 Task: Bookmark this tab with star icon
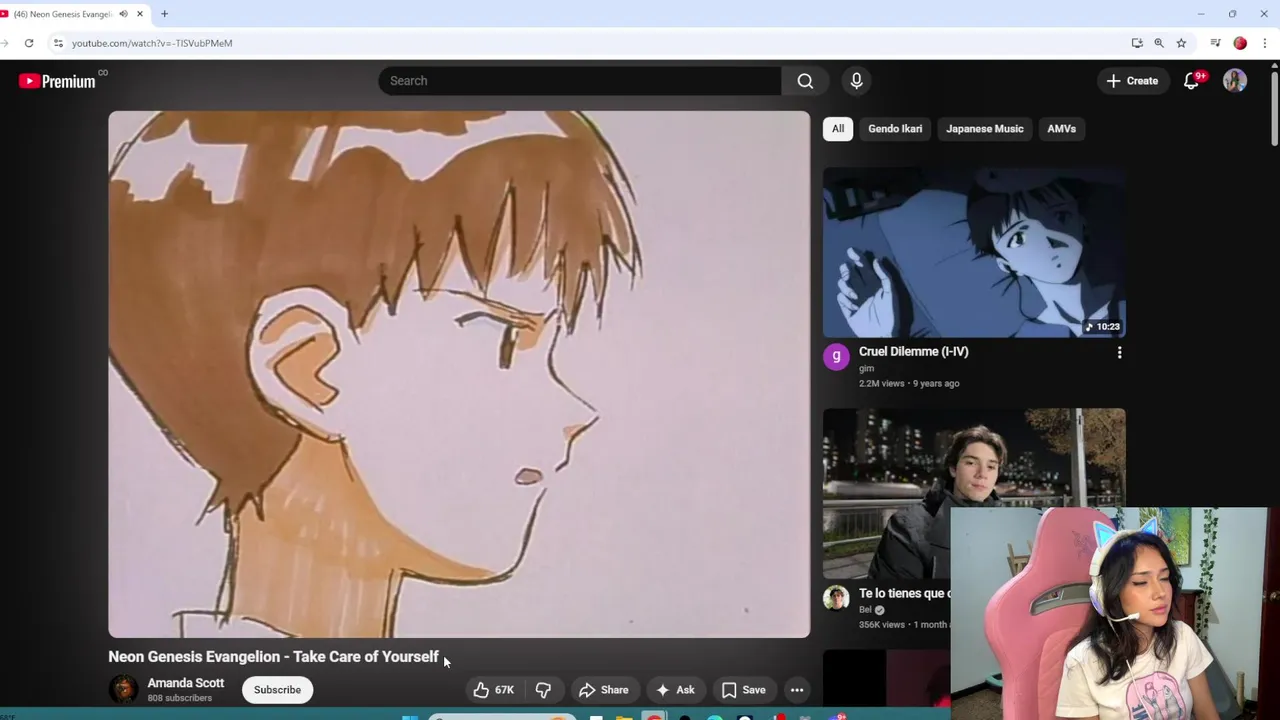point(1181,43)
